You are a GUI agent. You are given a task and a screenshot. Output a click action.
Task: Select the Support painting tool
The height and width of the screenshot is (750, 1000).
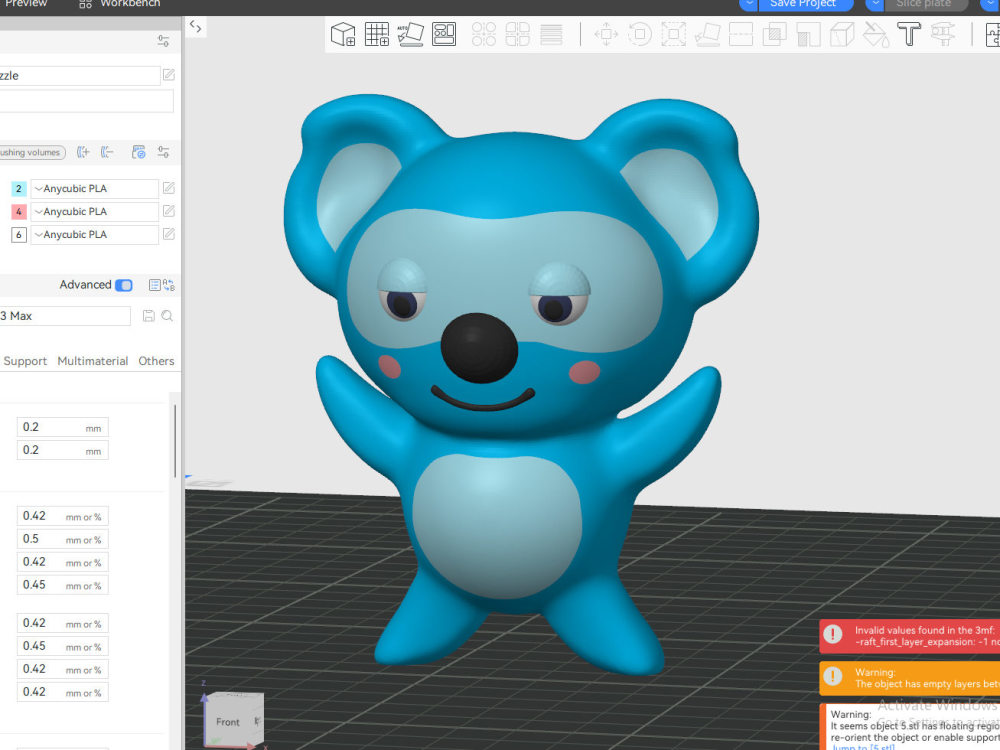click(808, 34)
